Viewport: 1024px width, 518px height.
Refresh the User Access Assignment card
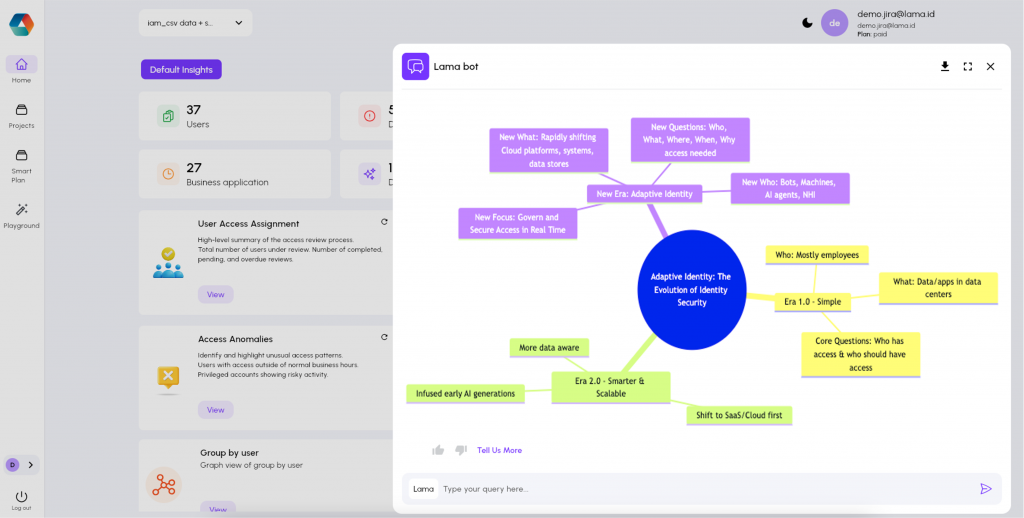coord(384,222)
